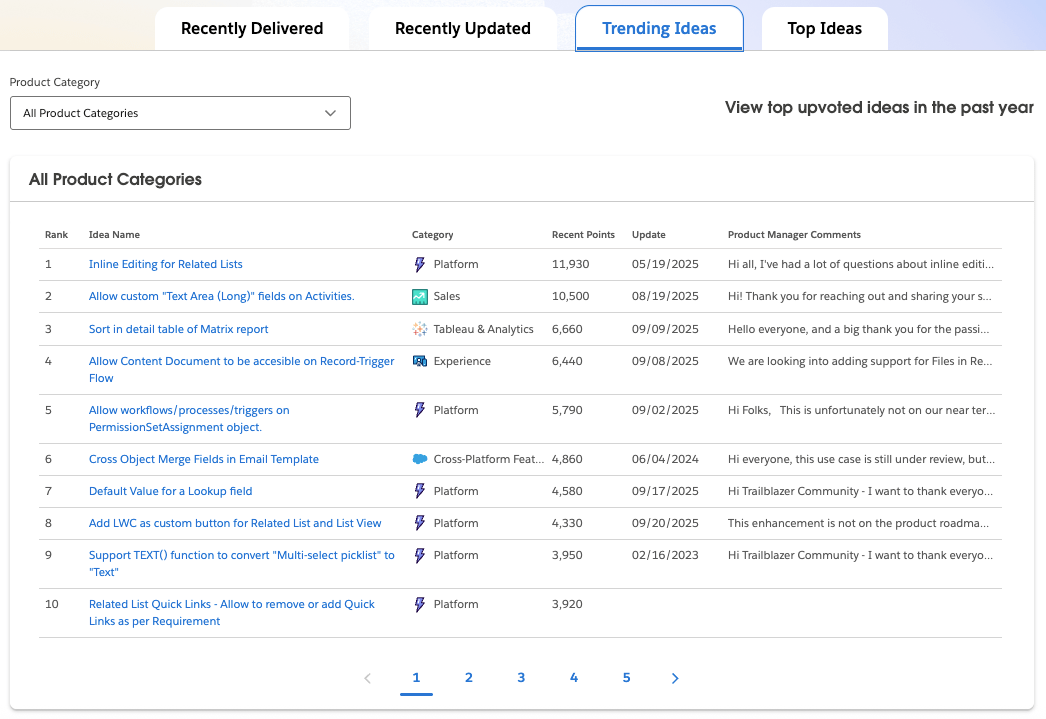Screen dimensions: 1046x719
Task: Click the Cross-Platform cloud icon in row 6
Action: click(420, 459)
